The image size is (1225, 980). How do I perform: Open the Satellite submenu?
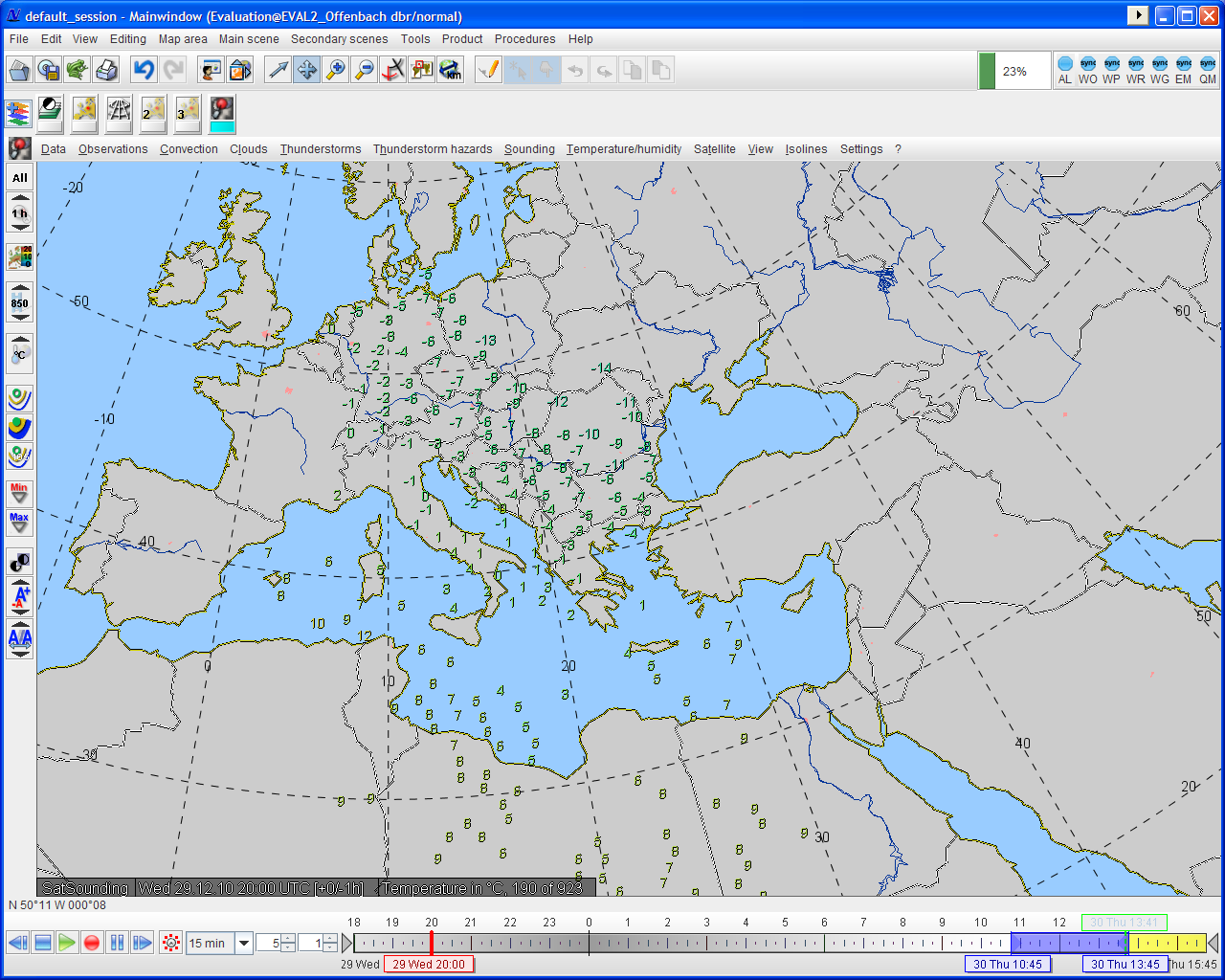[x=715, y=149]
